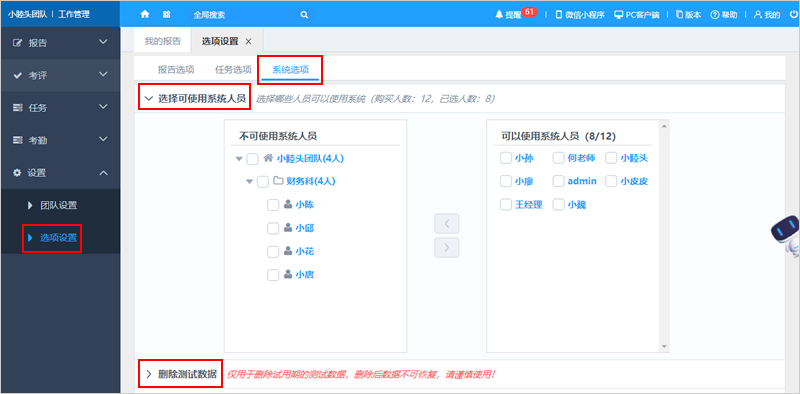The width and height of the screenshot is (800, 394).
Task: Check the 小睦头团队(4人) checkbox
Action: [252, 159]
